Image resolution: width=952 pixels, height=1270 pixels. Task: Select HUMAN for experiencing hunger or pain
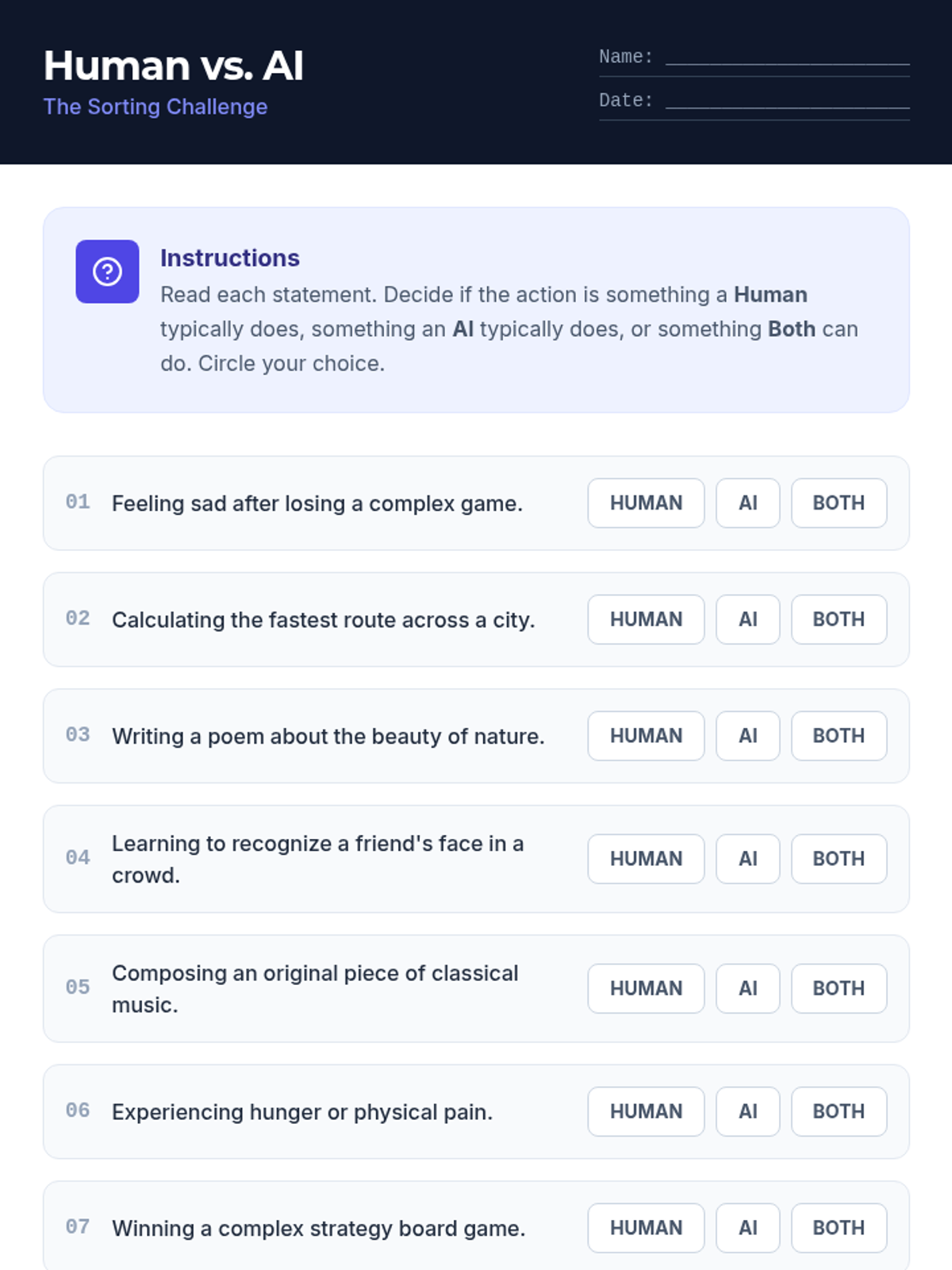tap(646, 1112)
